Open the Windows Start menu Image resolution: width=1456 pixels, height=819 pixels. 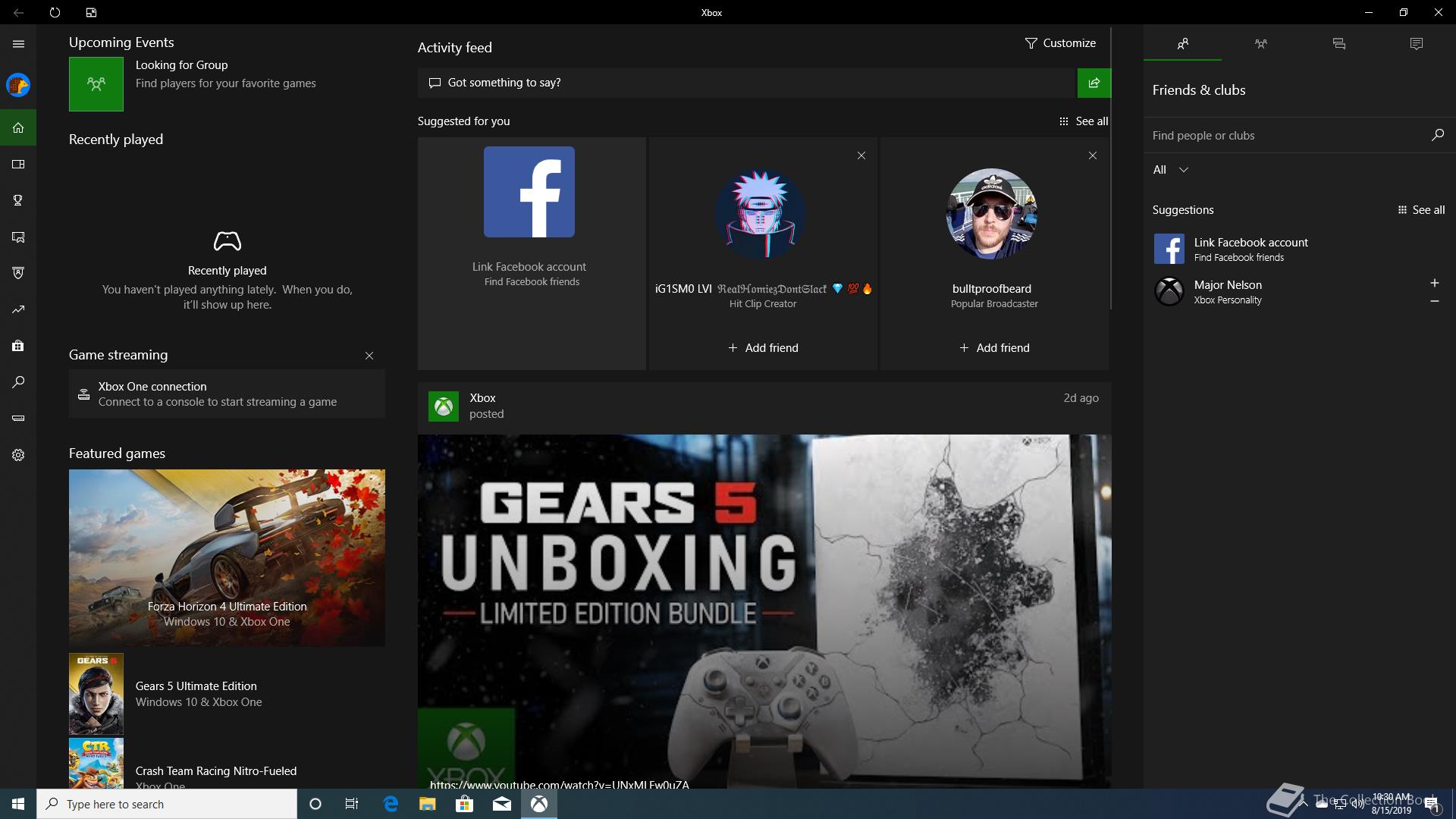click(18, 804)
